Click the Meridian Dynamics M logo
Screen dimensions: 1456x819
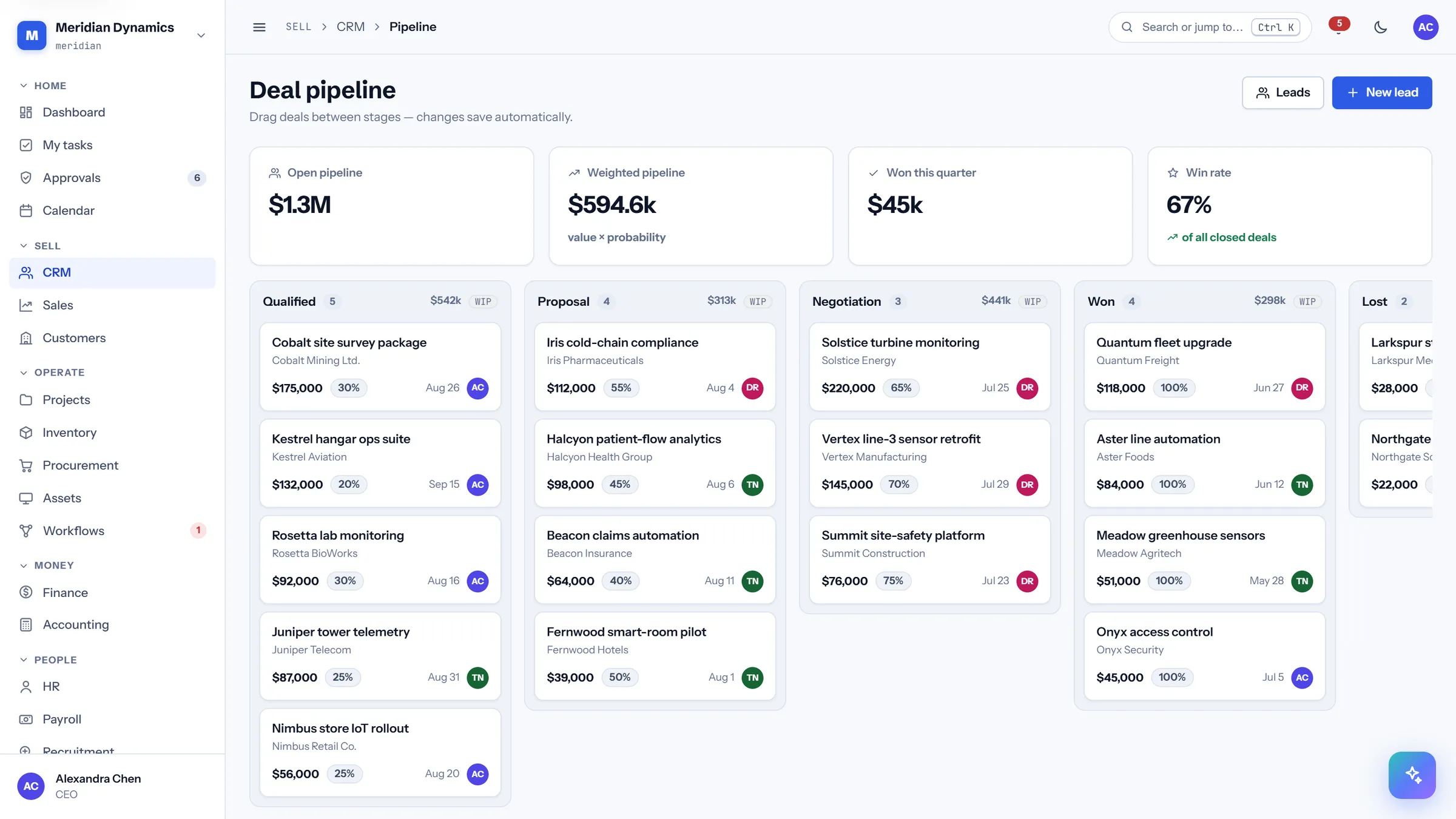click(x=32, y=35)
